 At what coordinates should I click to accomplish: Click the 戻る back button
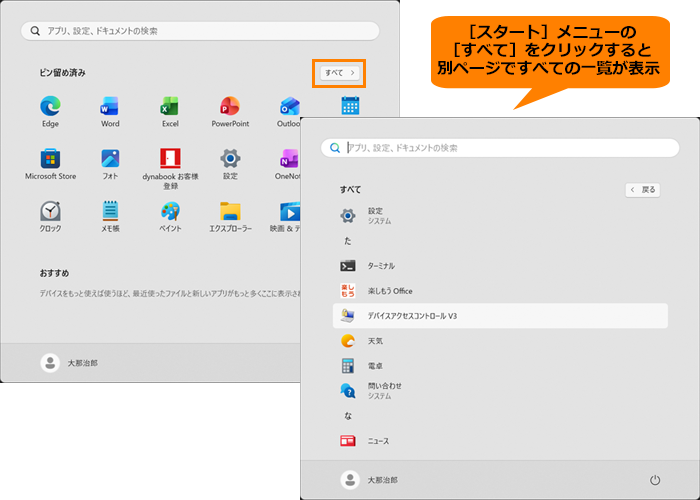pyautogui.click(x=642, y=190)
